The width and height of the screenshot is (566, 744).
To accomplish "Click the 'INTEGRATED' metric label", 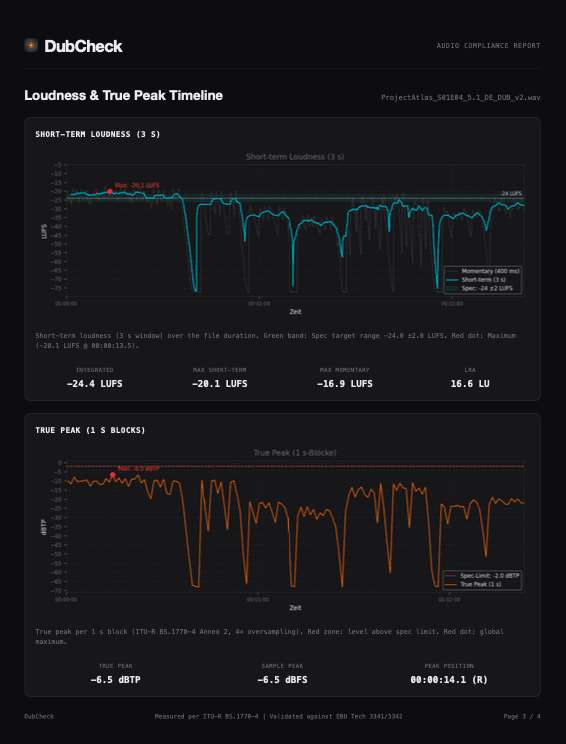I will tap(94, 370).
